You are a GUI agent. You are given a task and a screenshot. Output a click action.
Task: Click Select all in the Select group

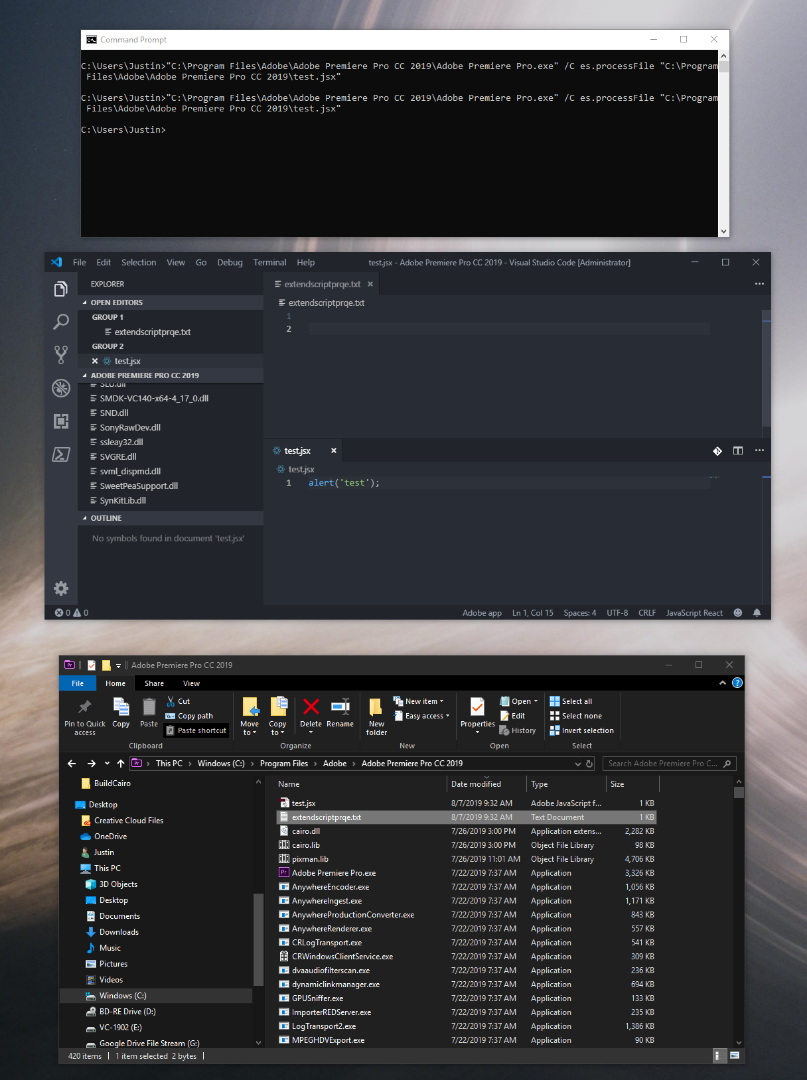point(571,701)
